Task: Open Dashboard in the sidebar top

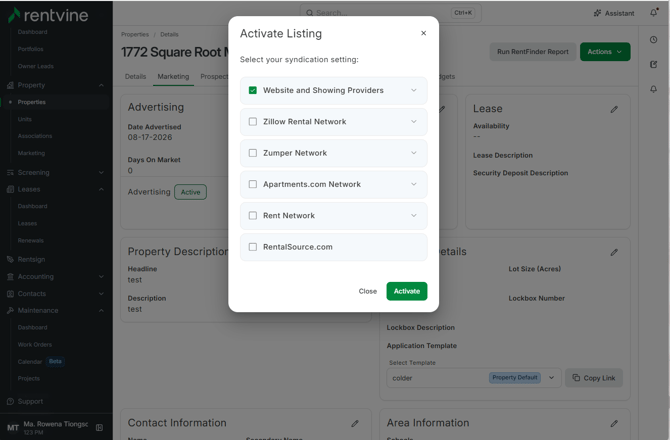Action: click(x=32, y=32)
